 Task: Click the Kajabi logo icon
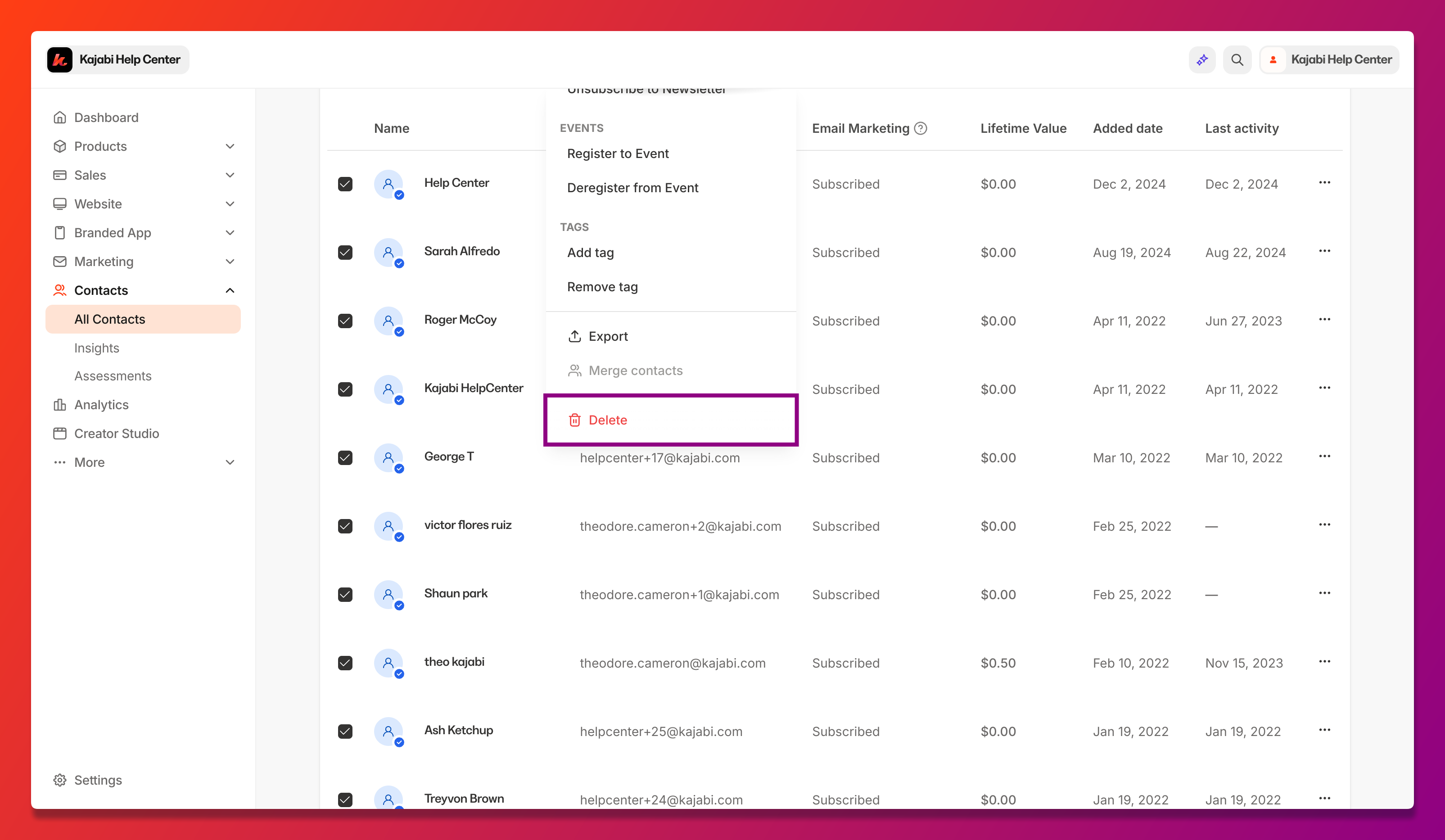59,59
